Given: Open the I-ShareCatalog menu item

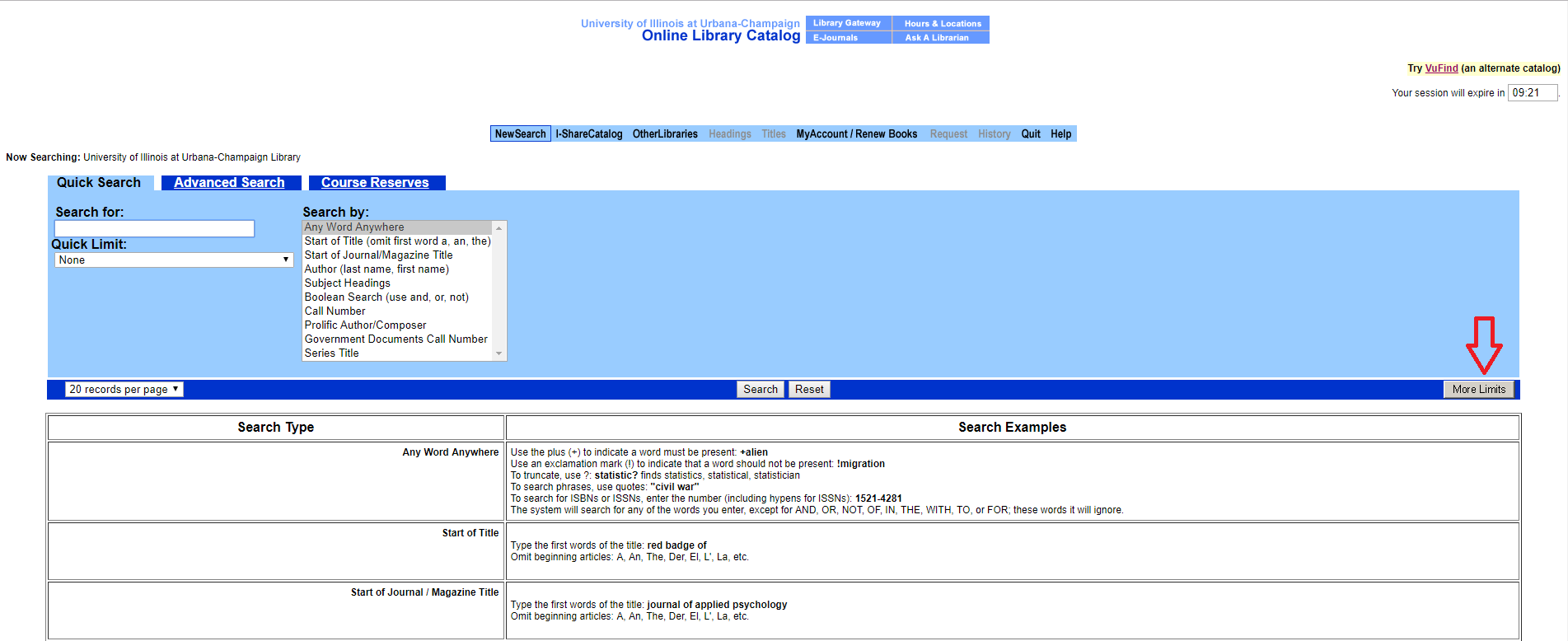Looking at the screenshot, I should [x=588, y=134].
